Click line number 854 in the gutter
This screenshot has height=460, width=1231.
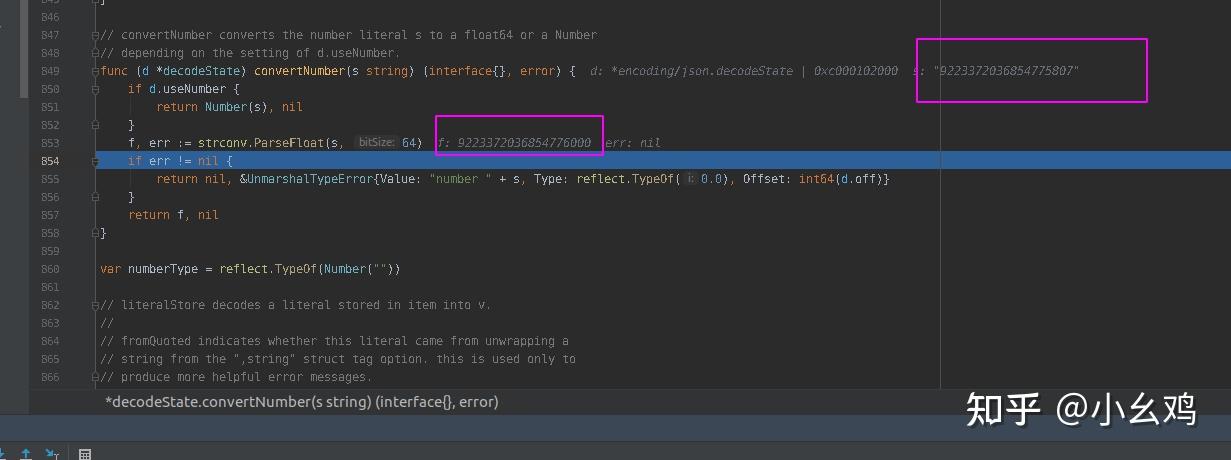coord(49,161)
